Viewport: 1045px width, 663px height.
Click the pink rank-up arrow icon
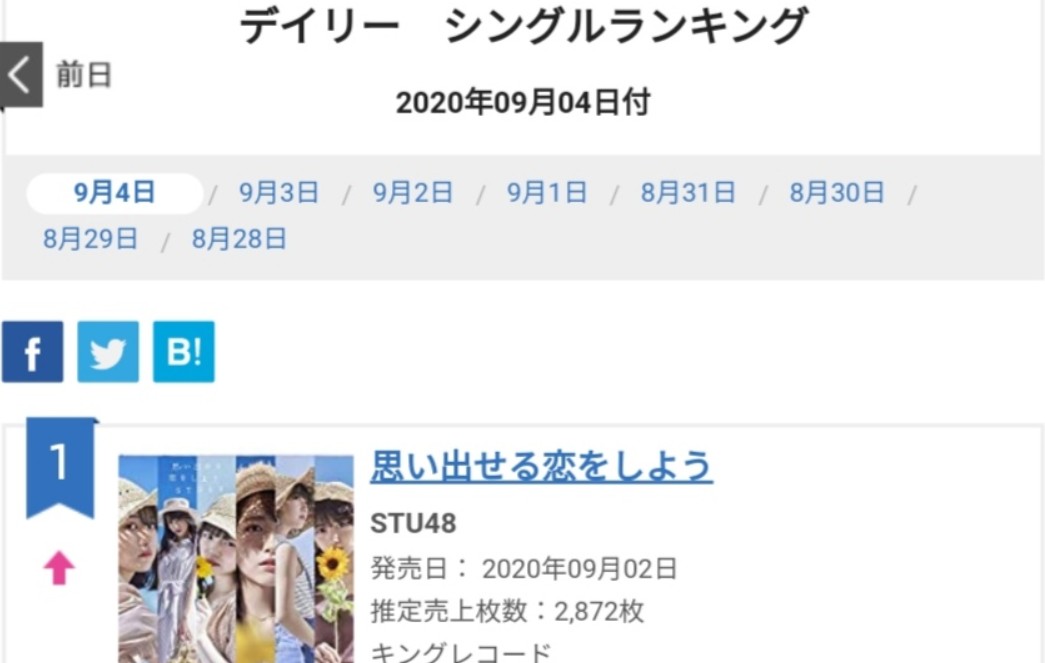59,568
